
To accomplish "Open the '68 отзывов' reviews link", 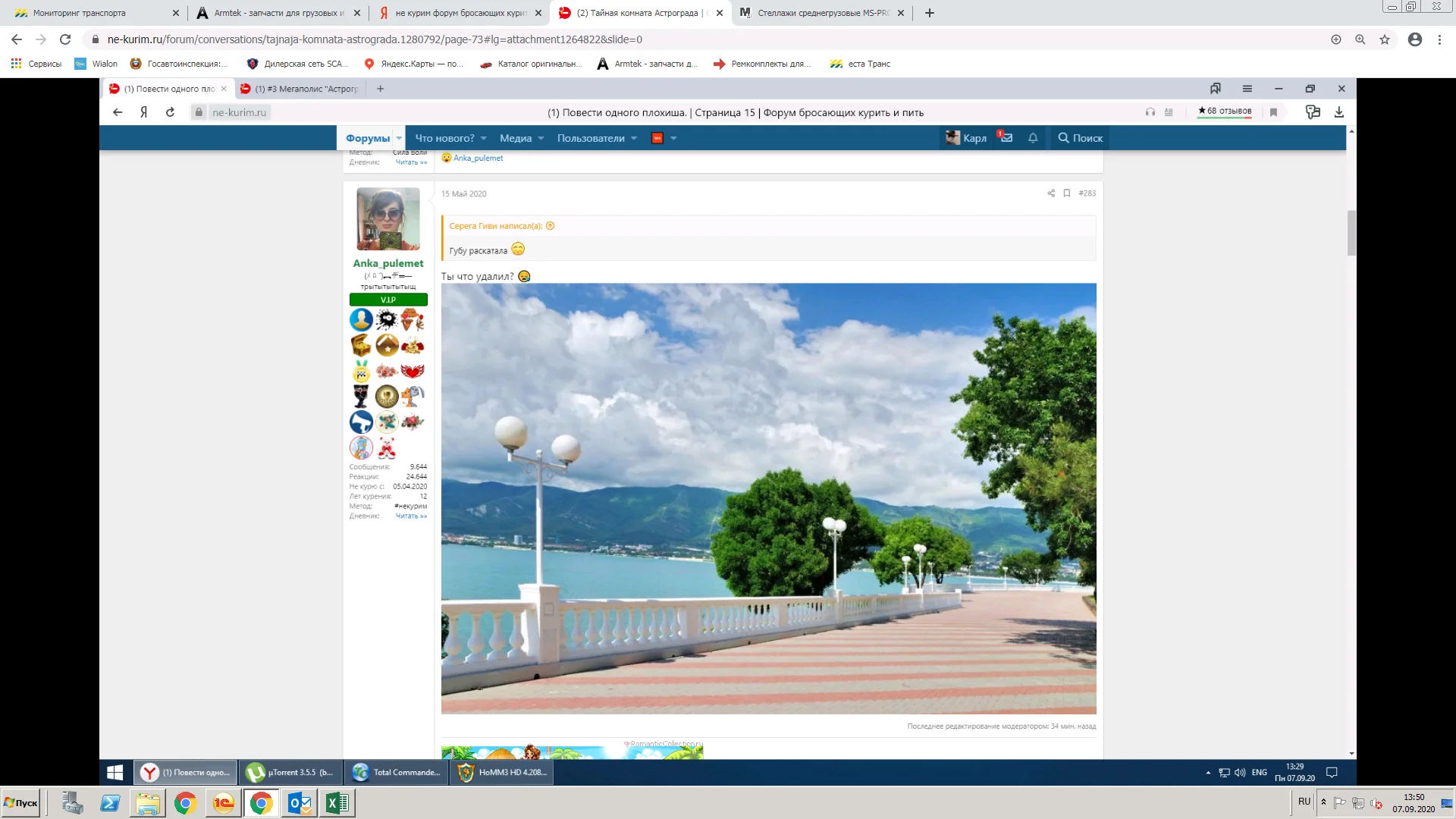I will tap(1223, 111).
